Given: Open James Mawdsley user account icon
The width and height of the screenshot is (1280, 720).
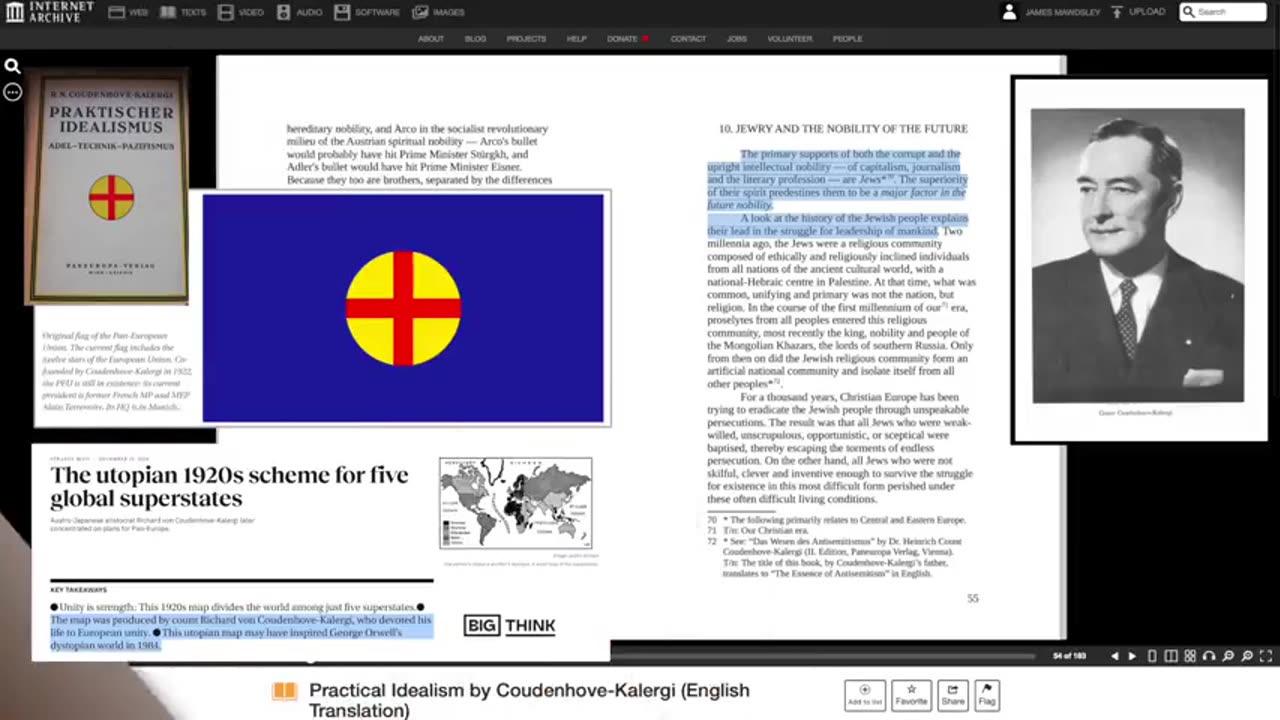Looking at the screenshot, I should point(1009,12).
